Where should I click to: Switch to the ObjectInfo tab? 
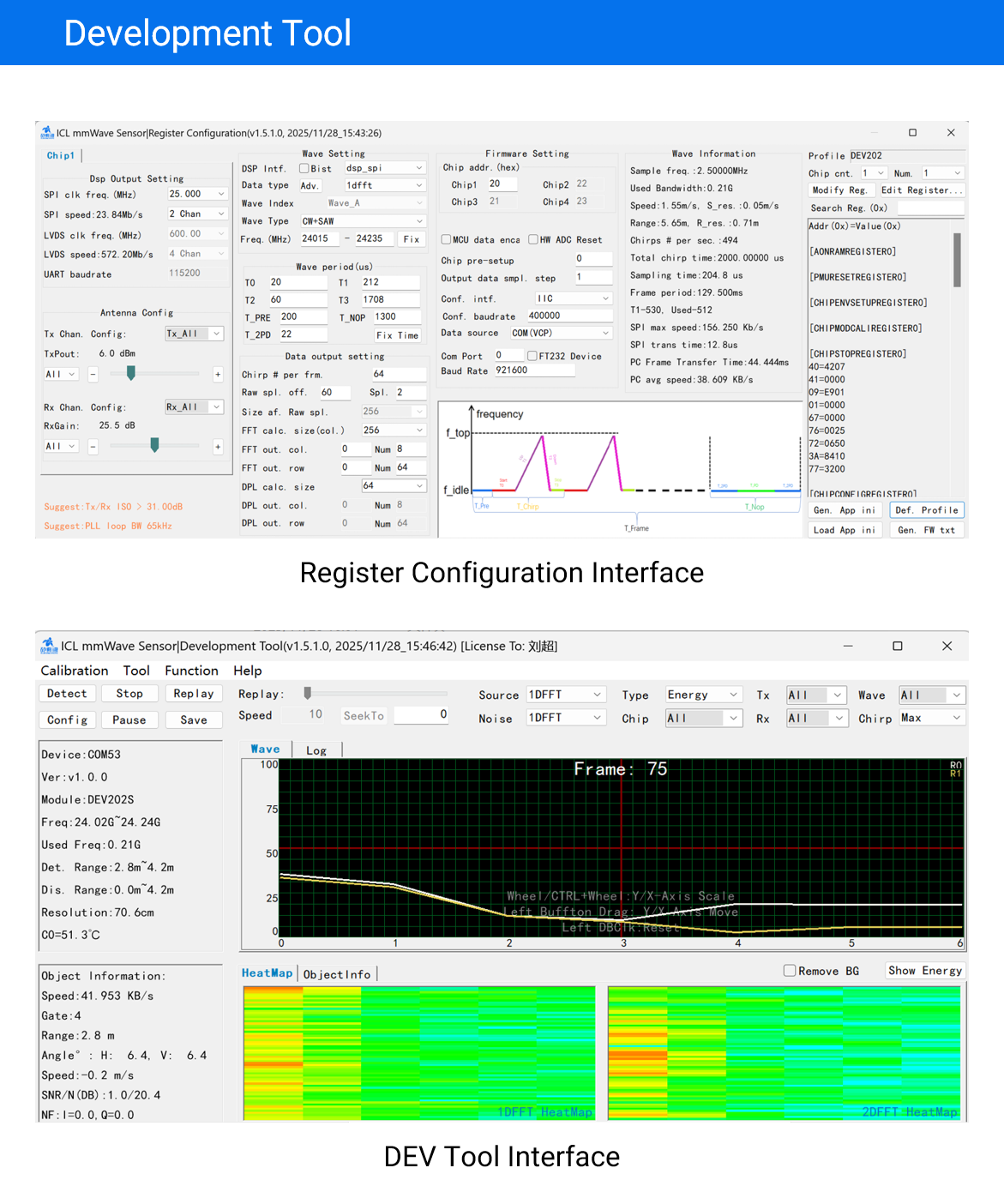point(337,974)
